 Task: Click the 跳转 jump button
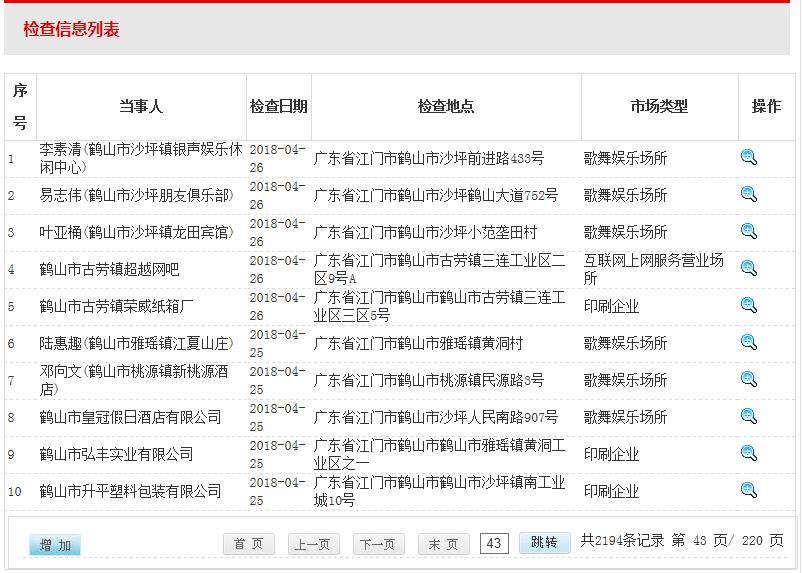(x=544, y=542)
